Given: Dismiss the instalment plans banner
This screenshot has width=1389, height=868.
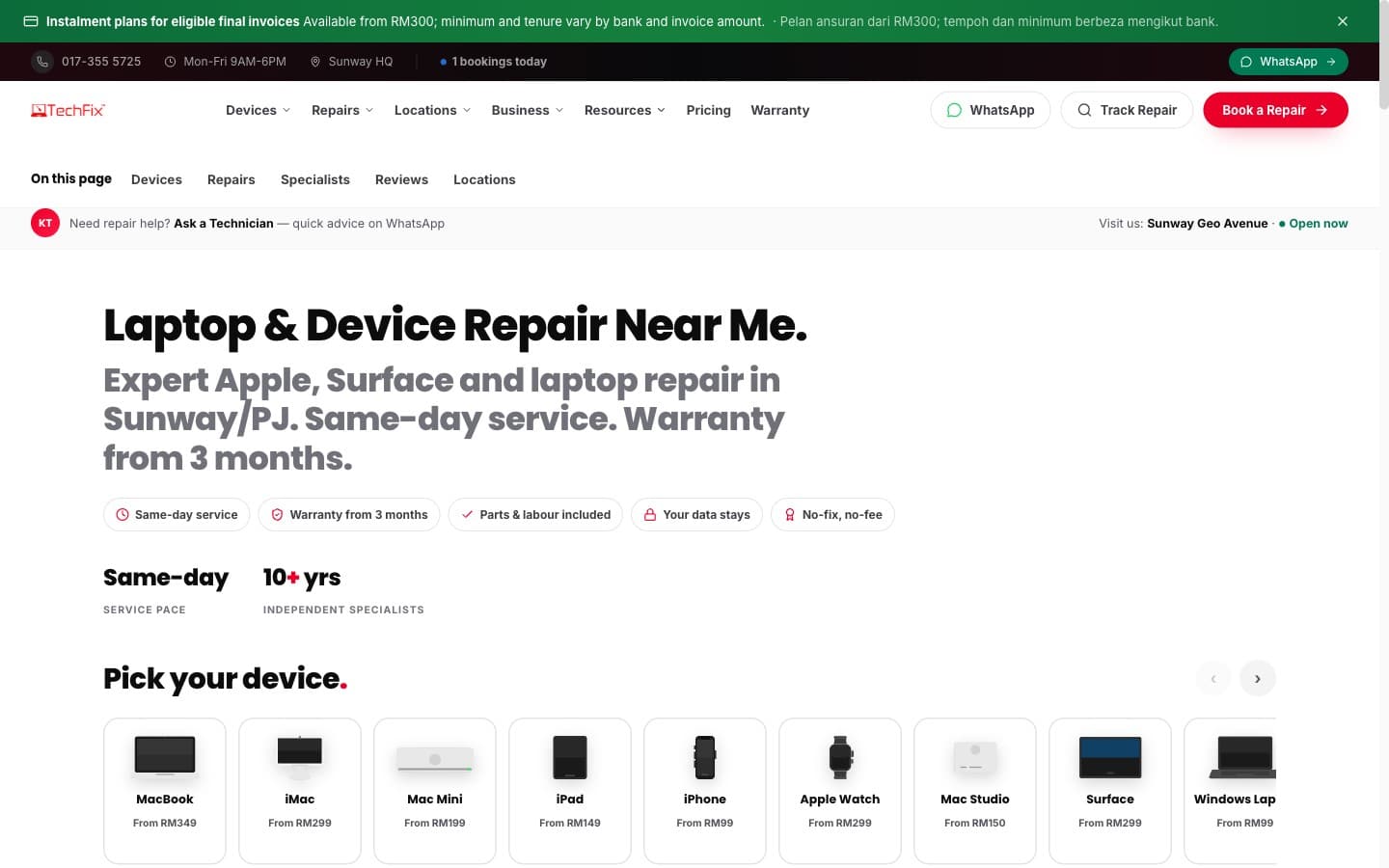Looking at the screenshot, I should click(1342, 21).
